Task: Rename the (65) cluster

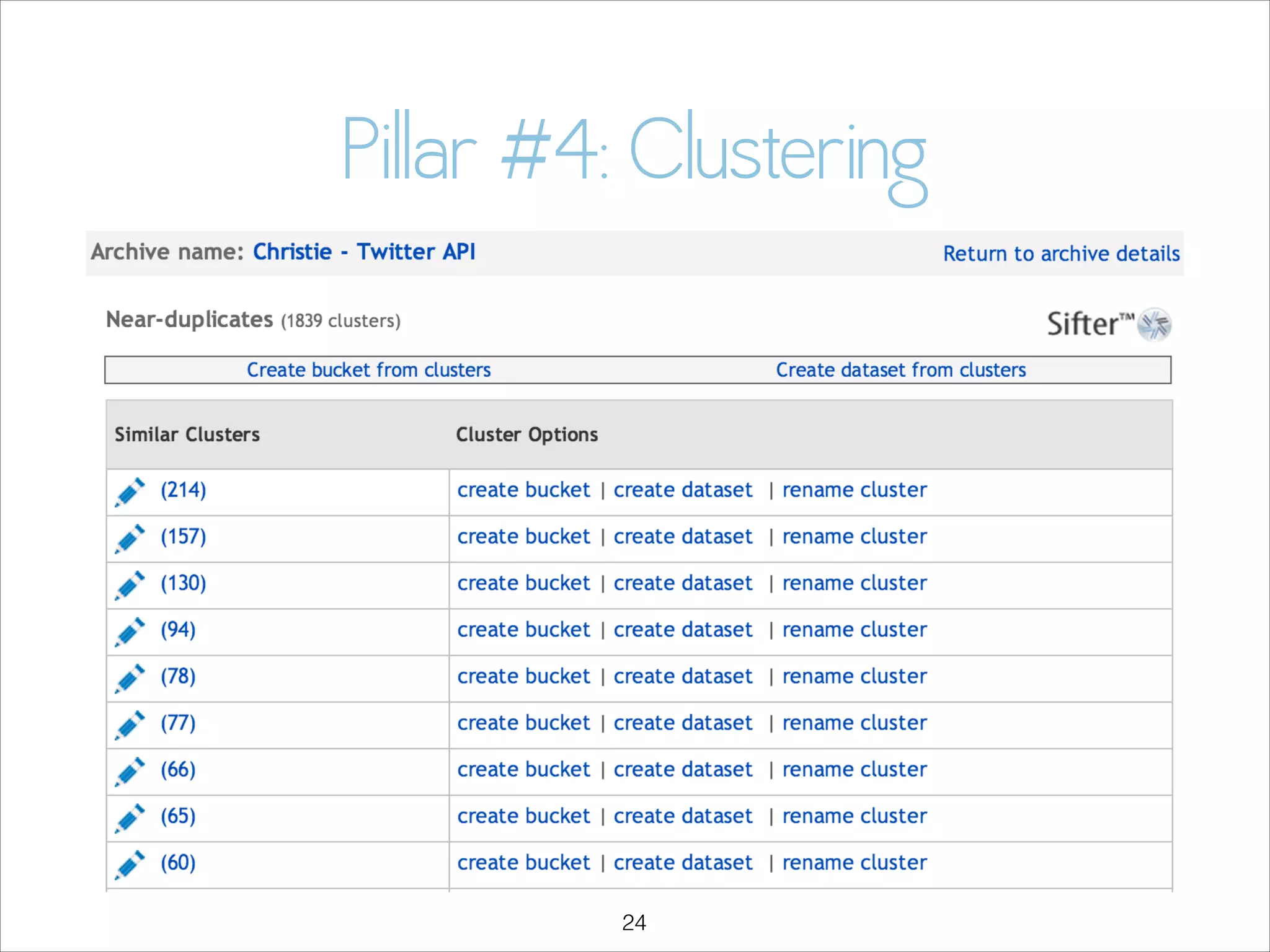Action: point(855,816)
